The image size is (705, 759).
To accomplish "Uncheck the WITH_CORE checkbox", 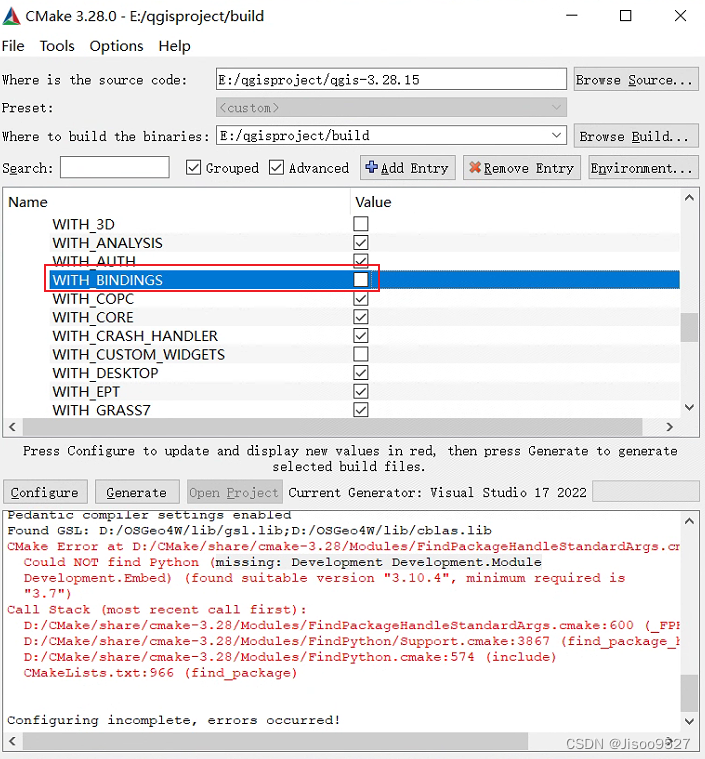I will (361, 317).
